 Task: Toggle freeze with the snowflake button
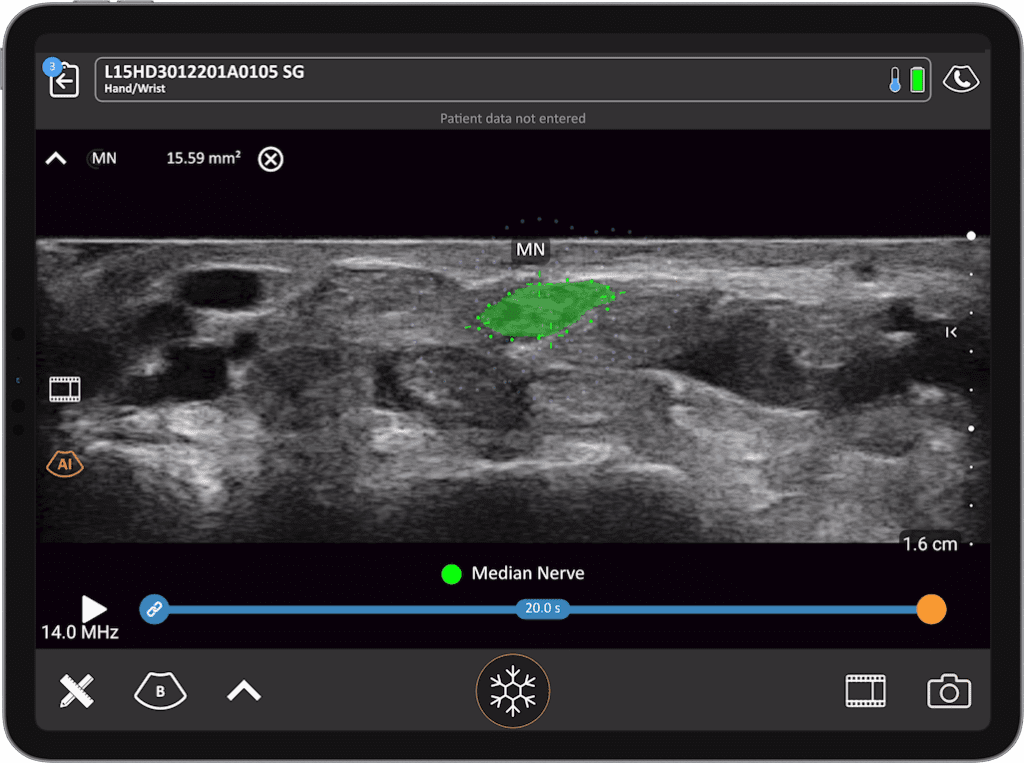pyautogui.click(x=512, y=691)
